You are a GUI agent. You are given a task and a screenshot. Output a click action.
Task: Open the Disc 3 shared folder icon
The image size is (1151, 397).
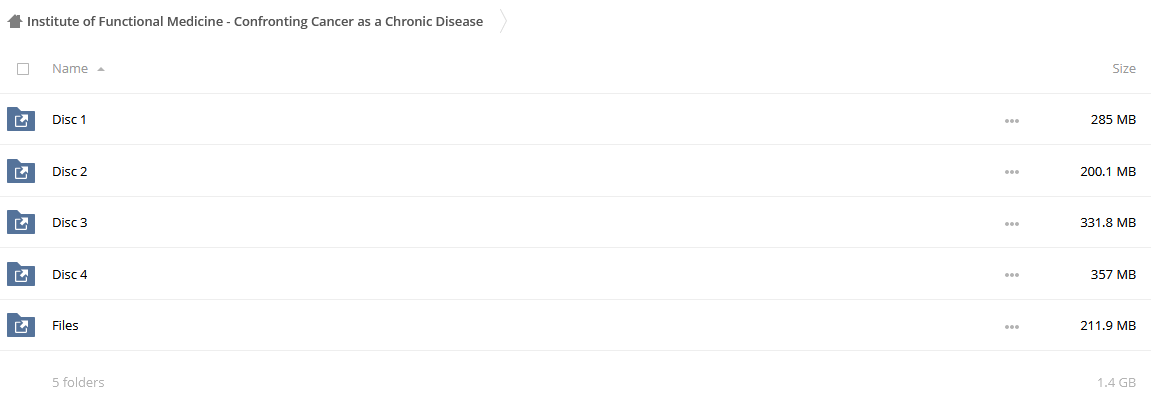[x=21, y=222]
